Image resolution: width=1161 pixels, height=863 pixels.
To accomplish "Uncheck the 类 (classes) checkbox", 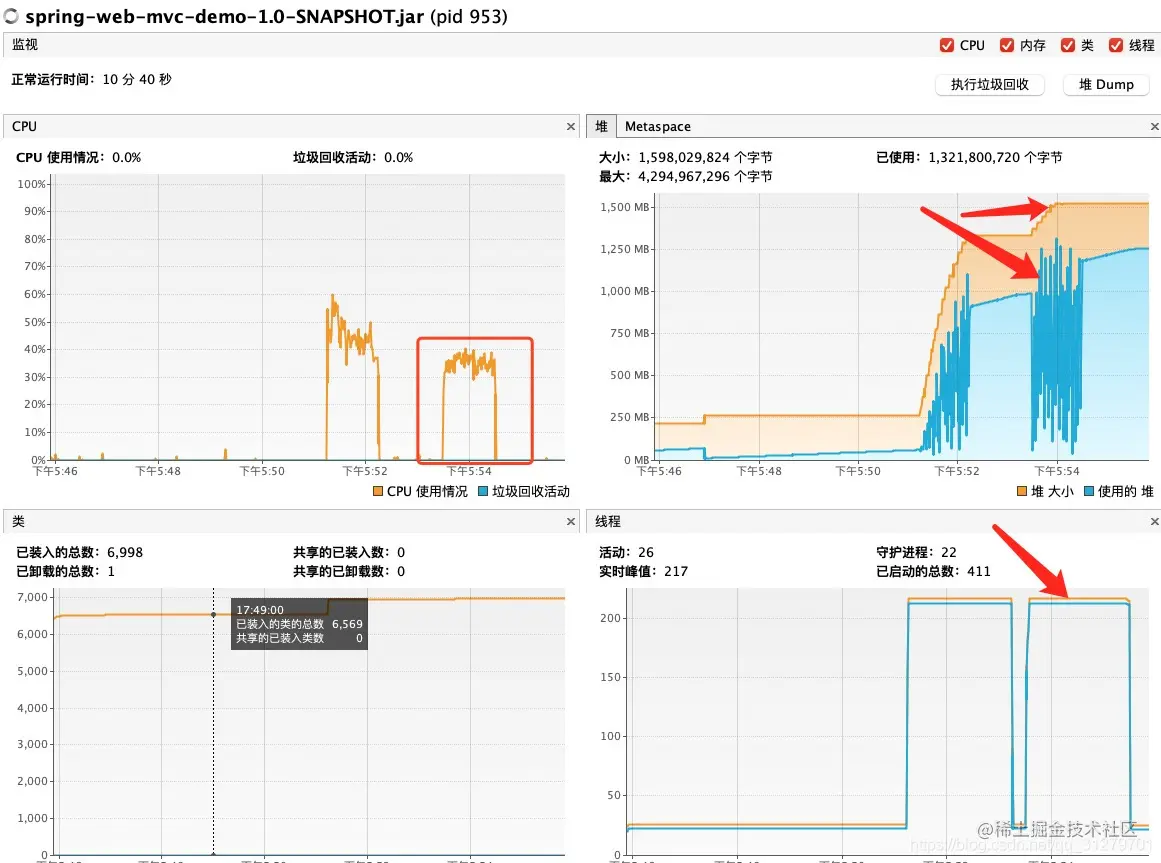I will [x=1067, y=45].
